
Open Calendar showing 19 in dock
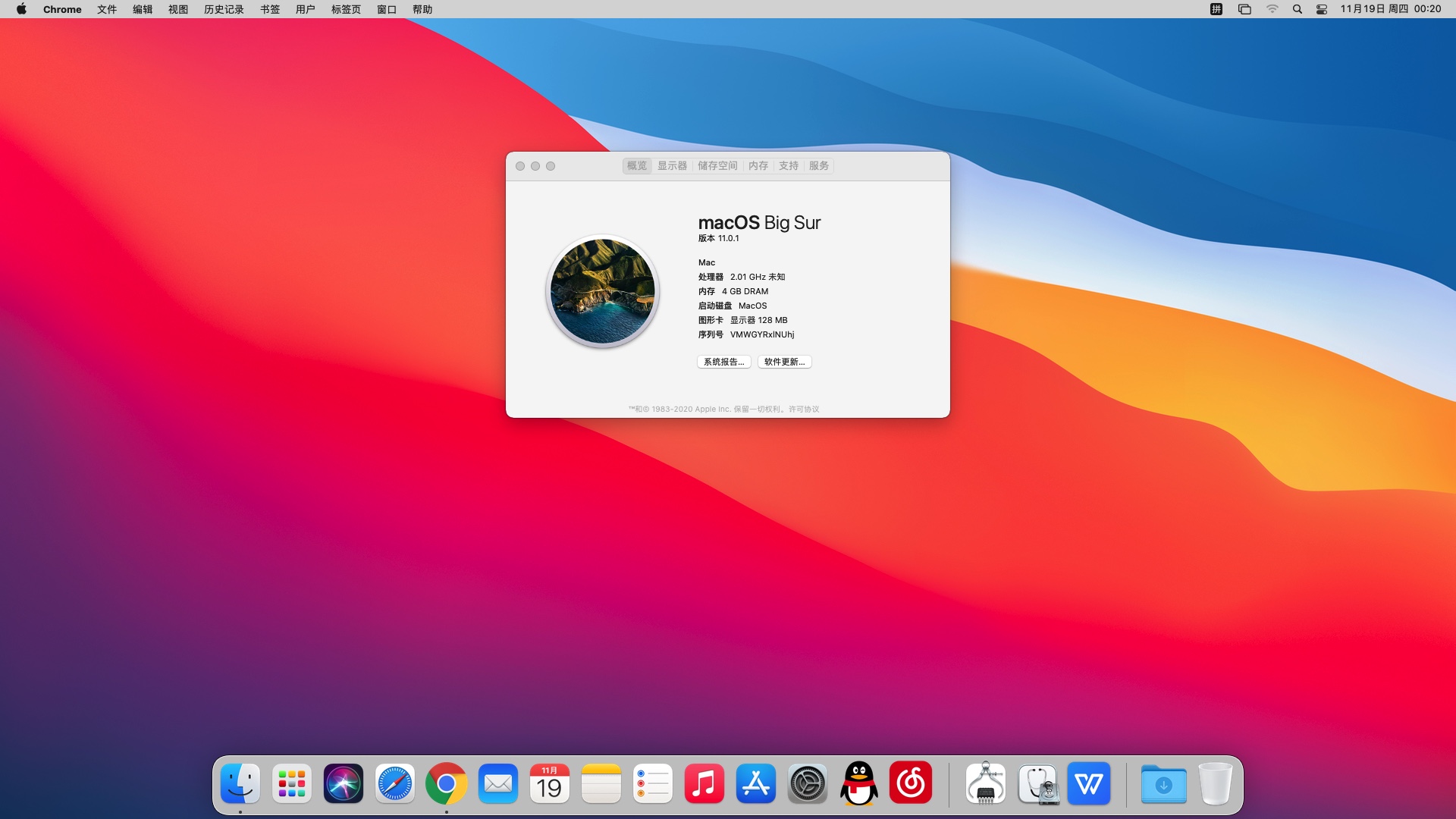550,784
